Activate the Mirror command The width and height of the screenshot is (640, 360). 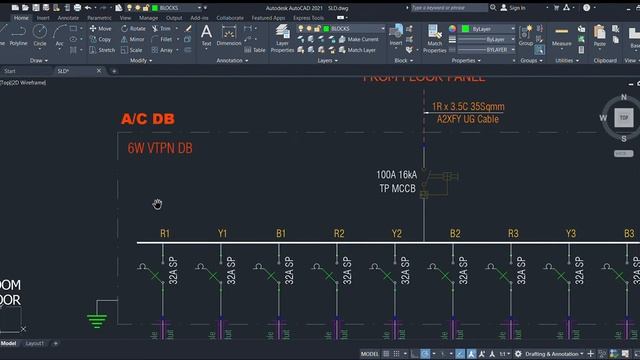[132, 39]
